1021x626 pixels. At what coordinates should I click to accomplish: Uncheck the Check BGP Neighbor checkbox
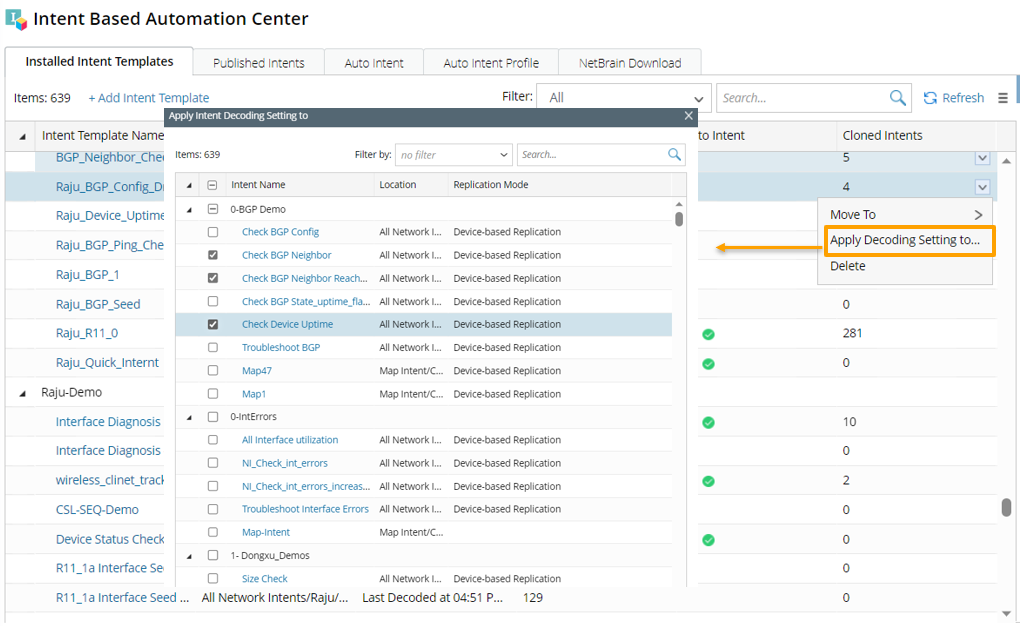[x=213, y=255]
